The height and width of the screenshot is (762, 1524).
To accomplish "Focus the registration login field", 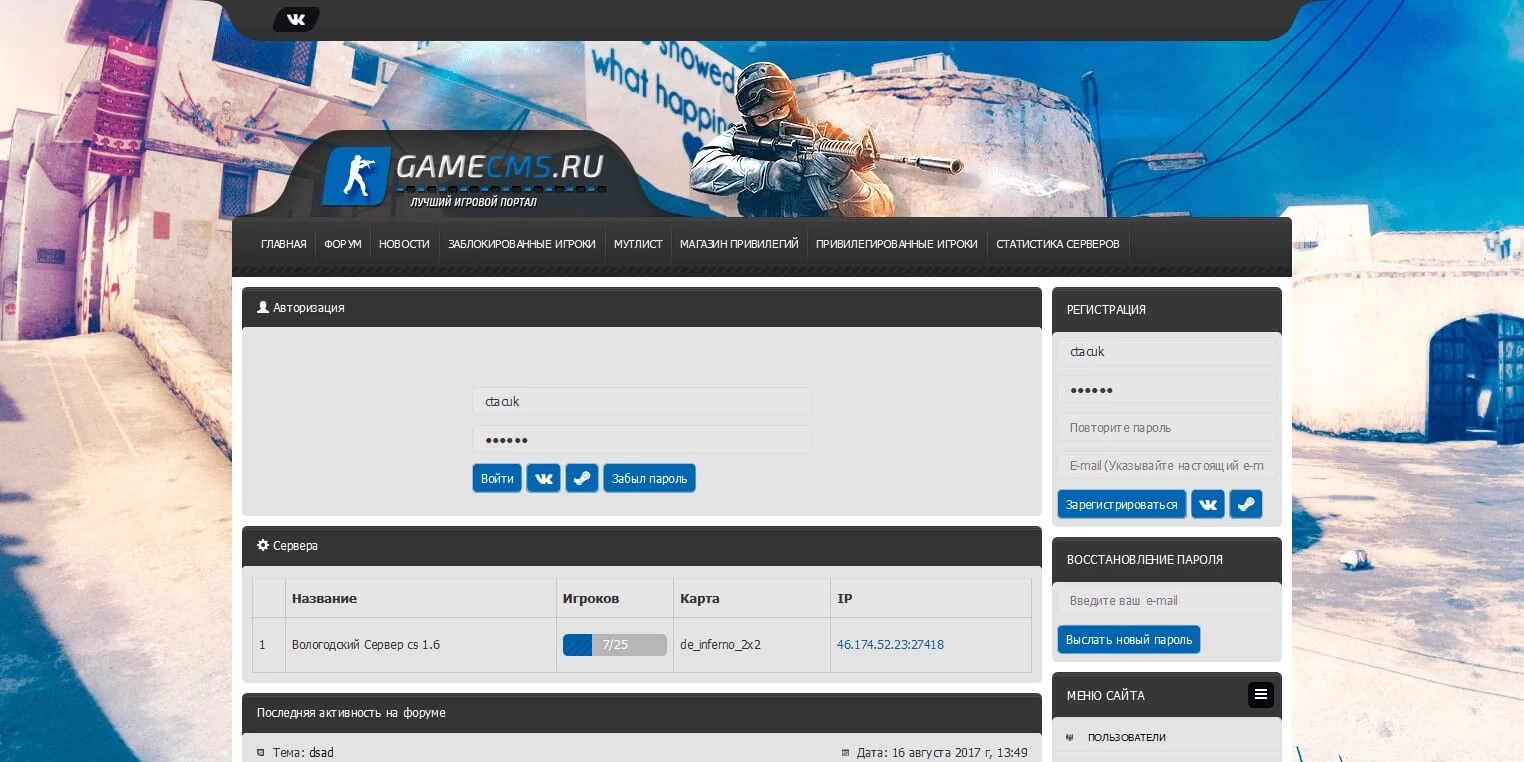I will [x=1167, y=351].
